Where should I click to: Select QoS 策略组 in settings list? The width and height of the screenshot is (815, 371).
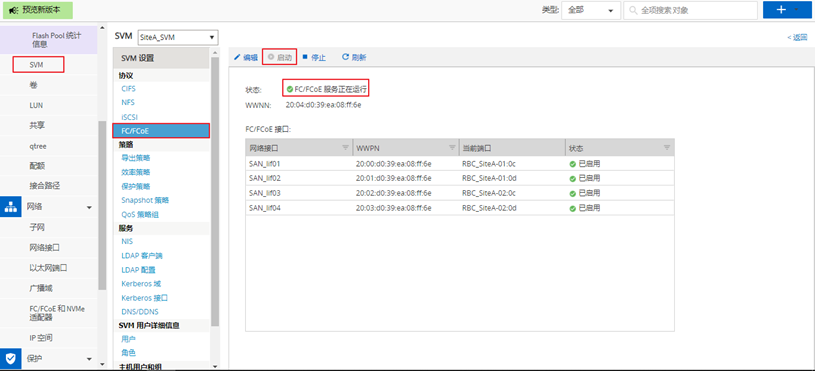141,214
